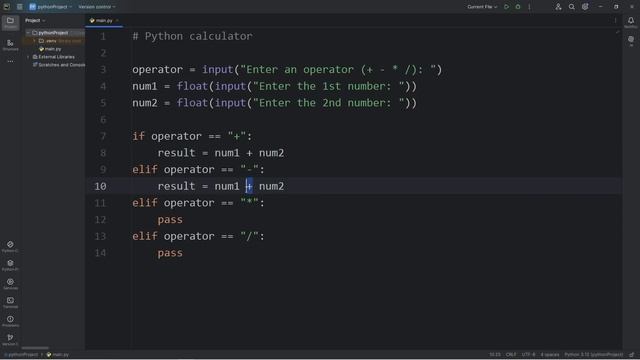This screenshot has height=360, width=640.
Task: Click cursor position indicator in status bar
Action: [x=495, y=355]
